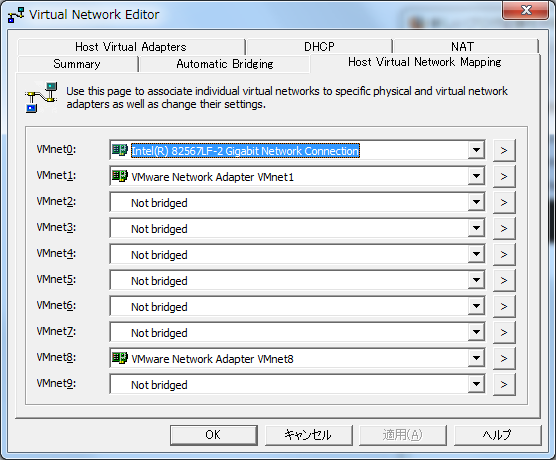Click the adapter icon in VMnet8 combo box
The height and width of the screenshot is (460, 556).
(x=119, y=358)
